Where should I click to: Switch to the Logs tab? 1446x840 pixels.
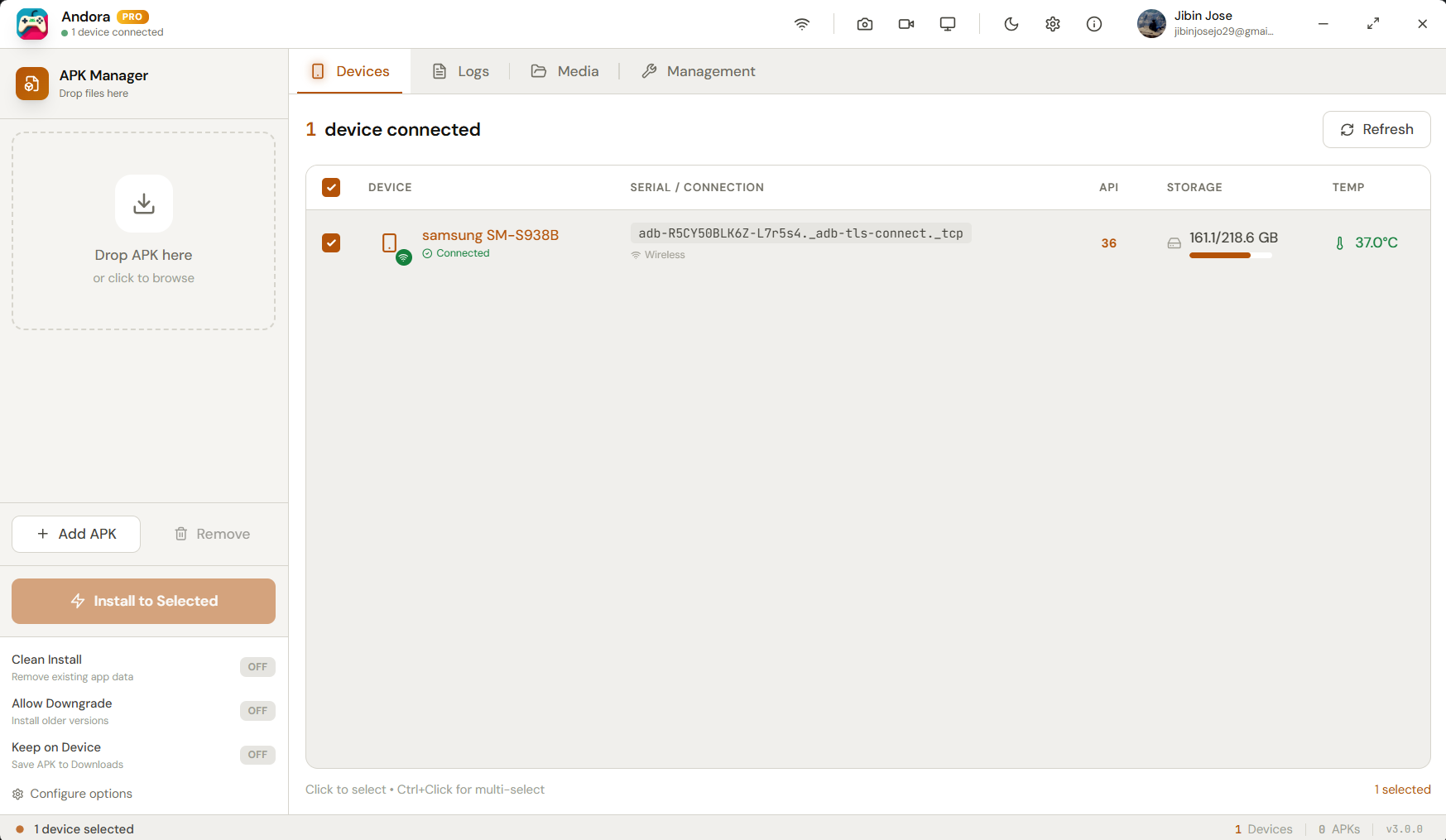461,71
